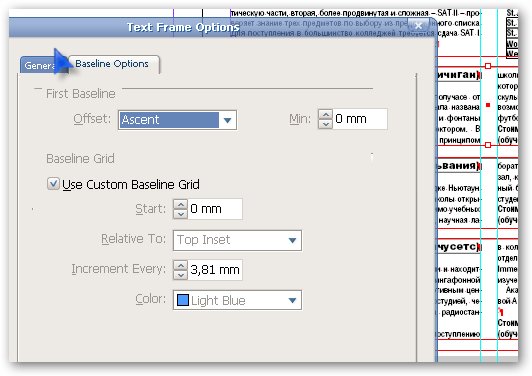Image resolution: width=532 pixels, height=376 pixels.
Task: Close the Text Frame Options dialog
Action: point(419,25)
